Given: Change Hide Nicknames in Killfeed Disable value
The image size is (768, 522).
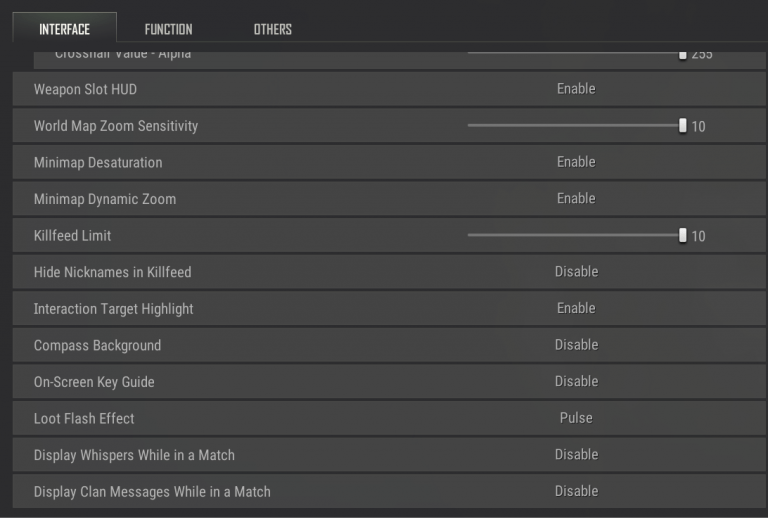Looking at the screenshot, I should click(x=576, y=272).
